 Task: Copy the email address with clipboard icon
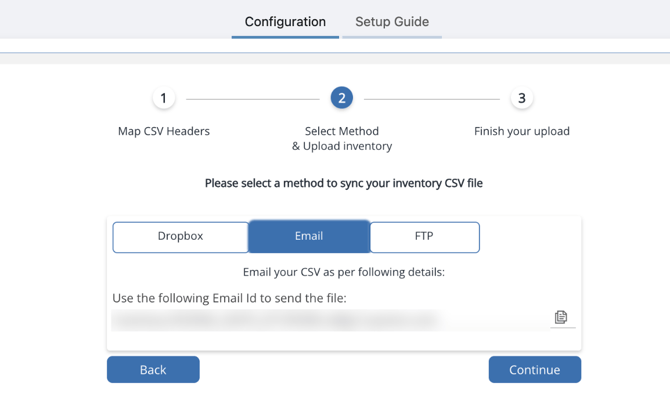pyautogui.click(x=561, y=317)
